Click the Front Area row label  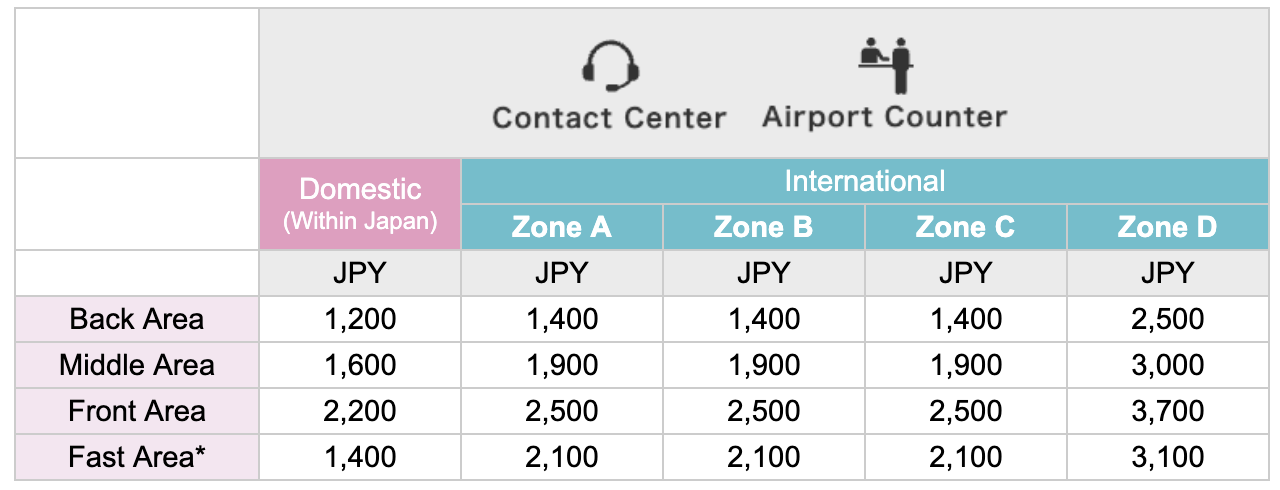click(x=137, y=411)
